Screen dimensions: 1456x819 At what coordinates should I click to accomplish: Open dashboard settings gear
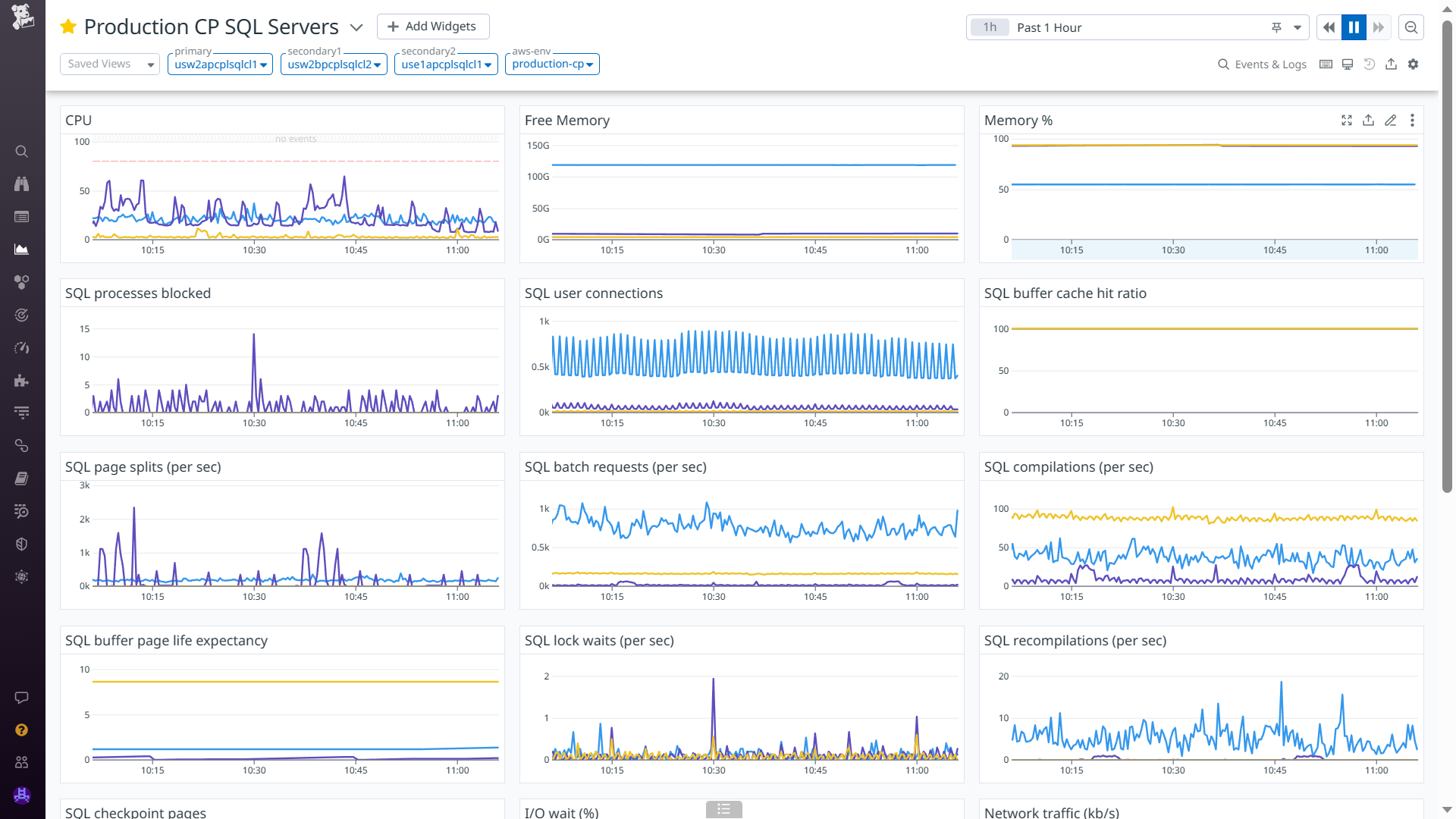pyautogui.click(x=1413, y=64)
